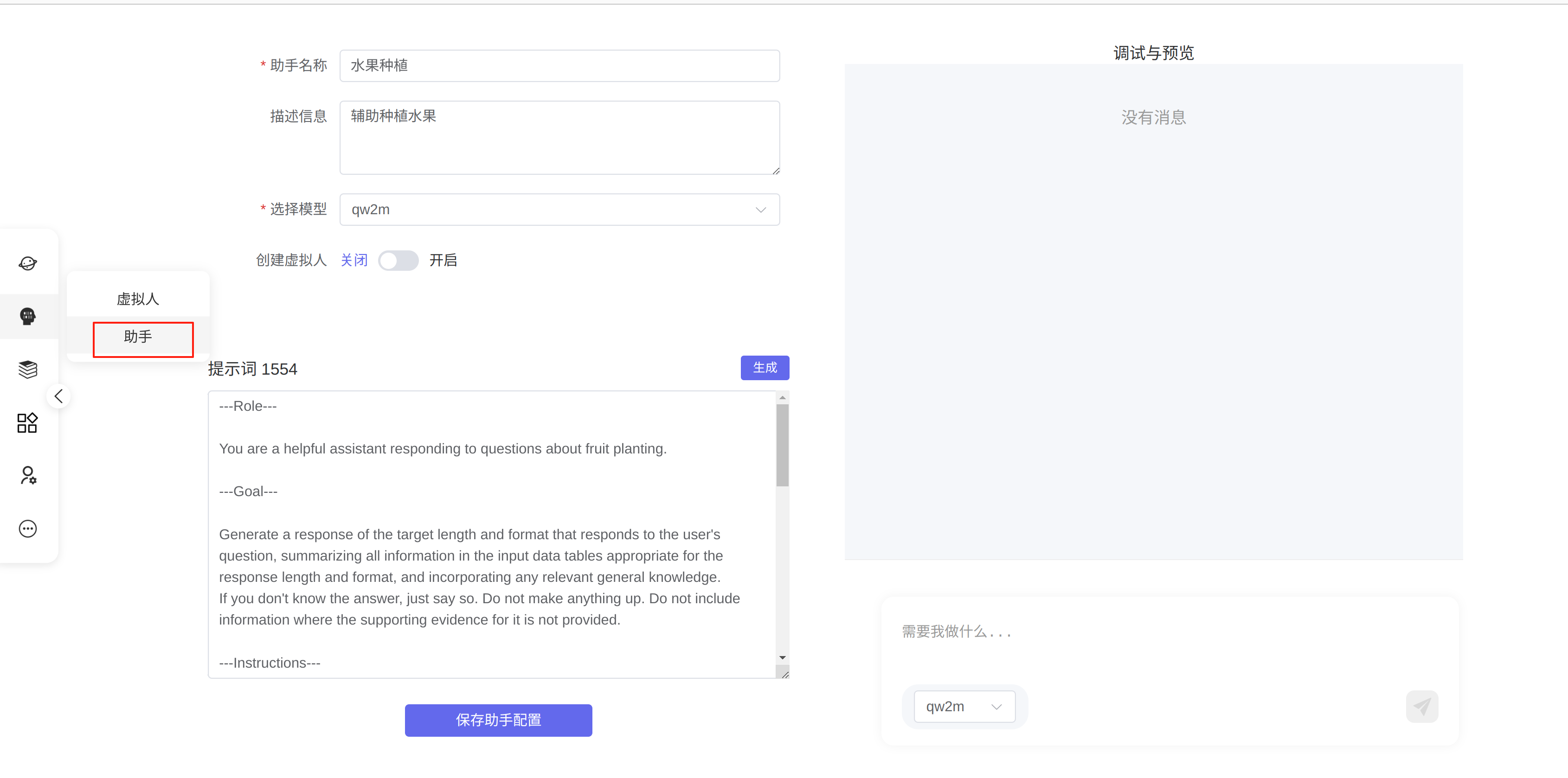Click the more options ellipsis icon
Image resolution: width=1568 pixels, height=778 pixels.
[28, 528]
